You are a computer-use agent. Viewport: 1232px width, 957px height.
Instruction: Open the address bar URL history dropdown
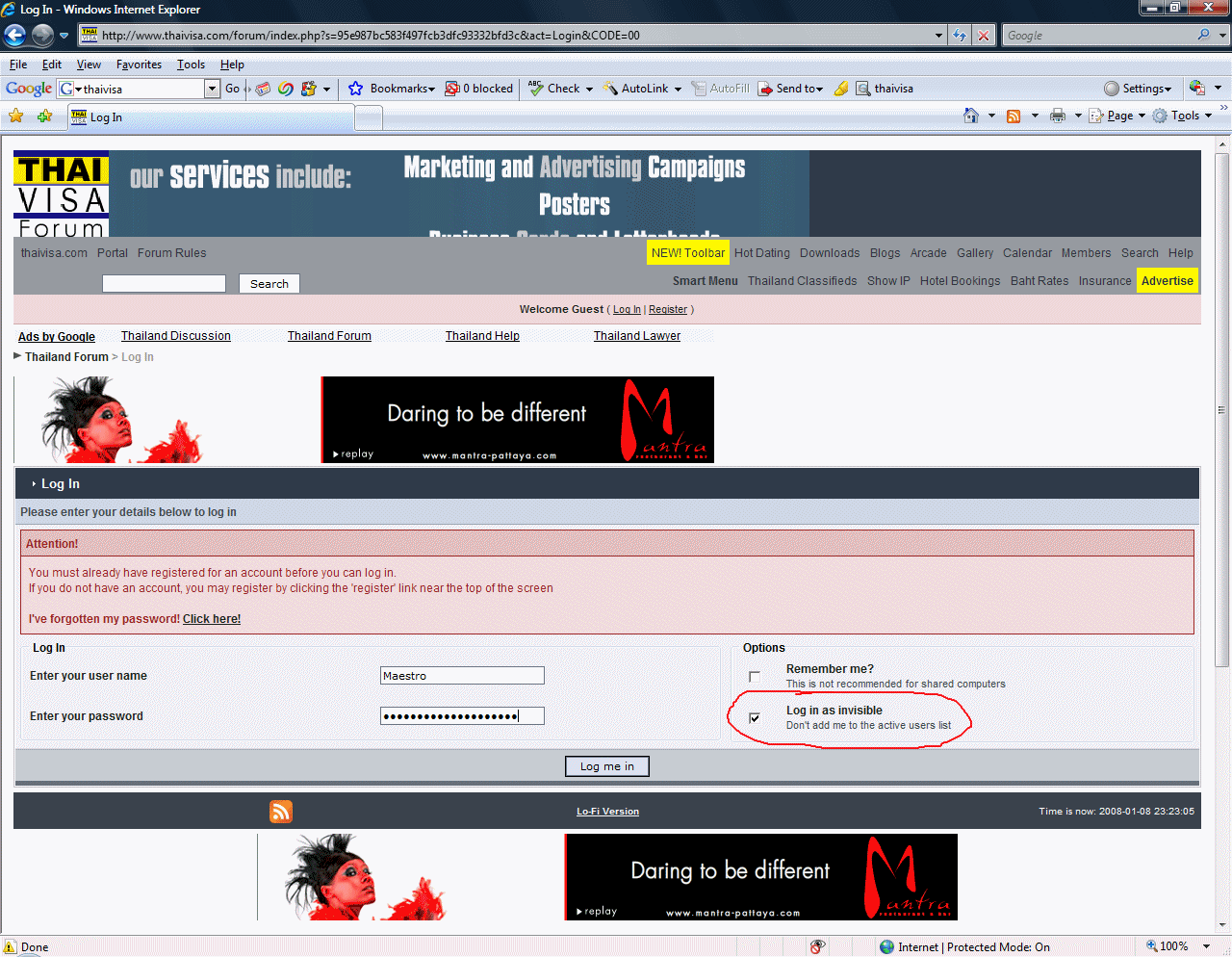pos(938,36)
